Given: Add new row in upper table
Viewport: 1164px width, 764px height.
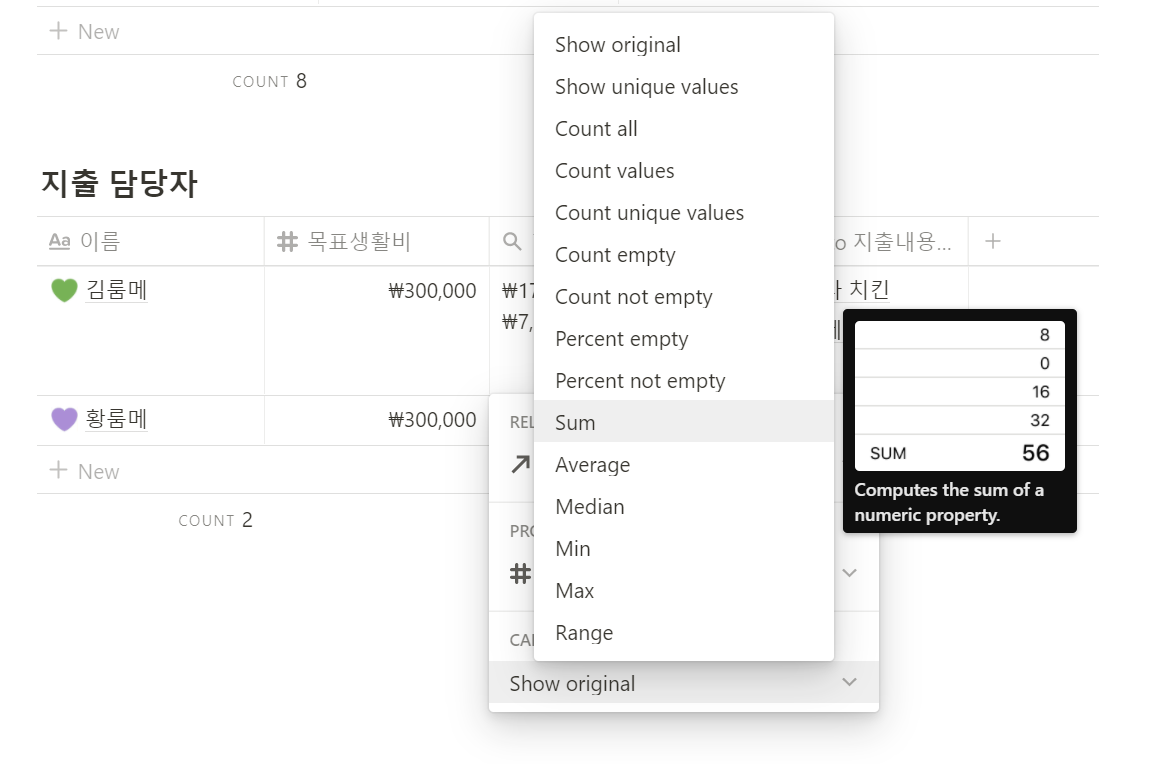Looking at the screenshot, I should tap(84, 31).
